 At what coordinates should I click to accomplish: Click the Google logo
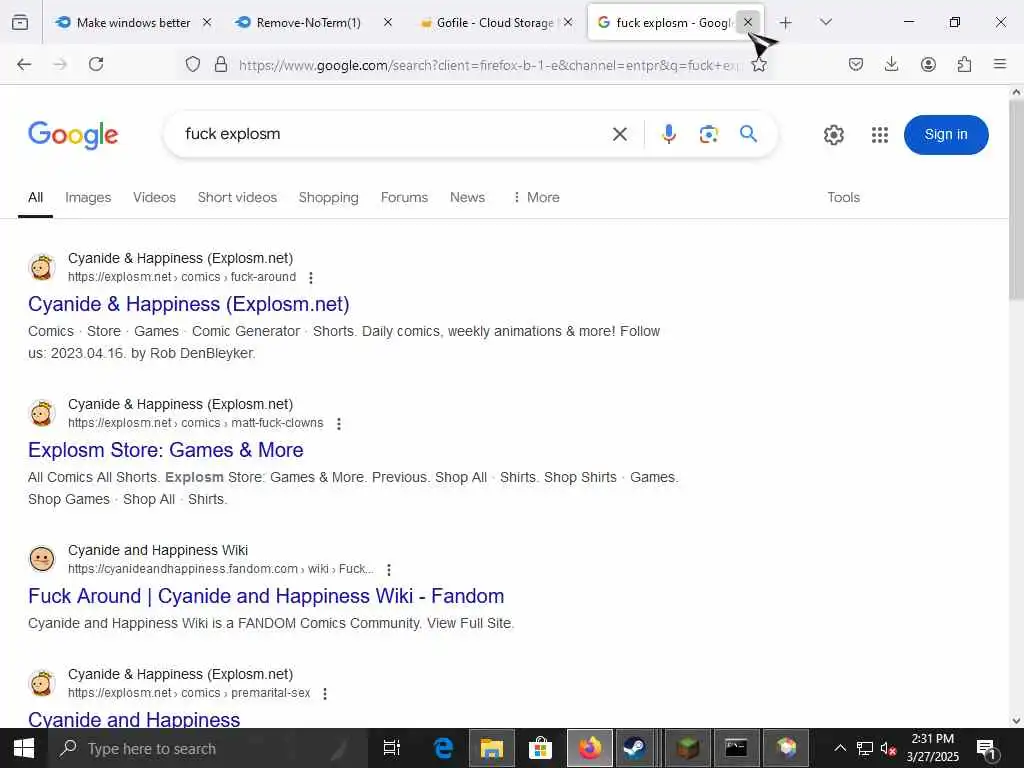73,135
